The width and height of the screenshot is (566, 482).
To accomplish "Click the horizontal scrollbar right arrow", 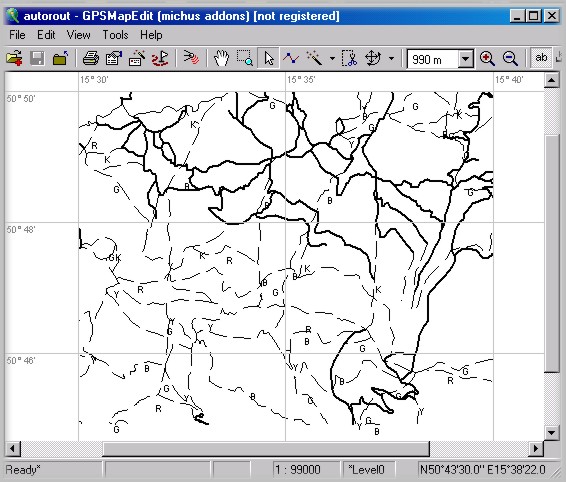I will [x=536, y=448].
